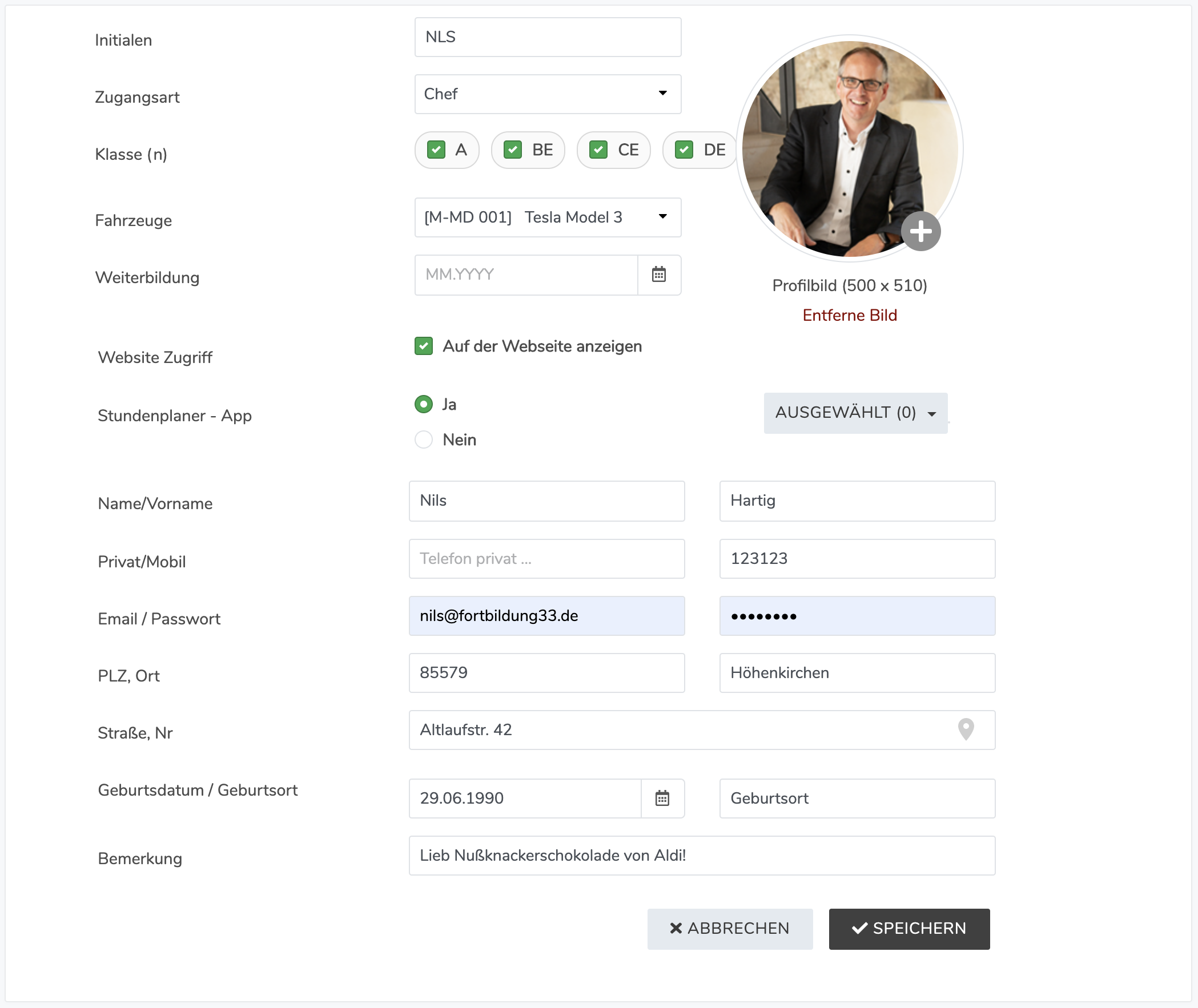Viewport: 1198px width, 1008px height.
Task: Open the Zugangsart 'Chef' dropdown
Action: pyautogui.click(x=548, y=94)
